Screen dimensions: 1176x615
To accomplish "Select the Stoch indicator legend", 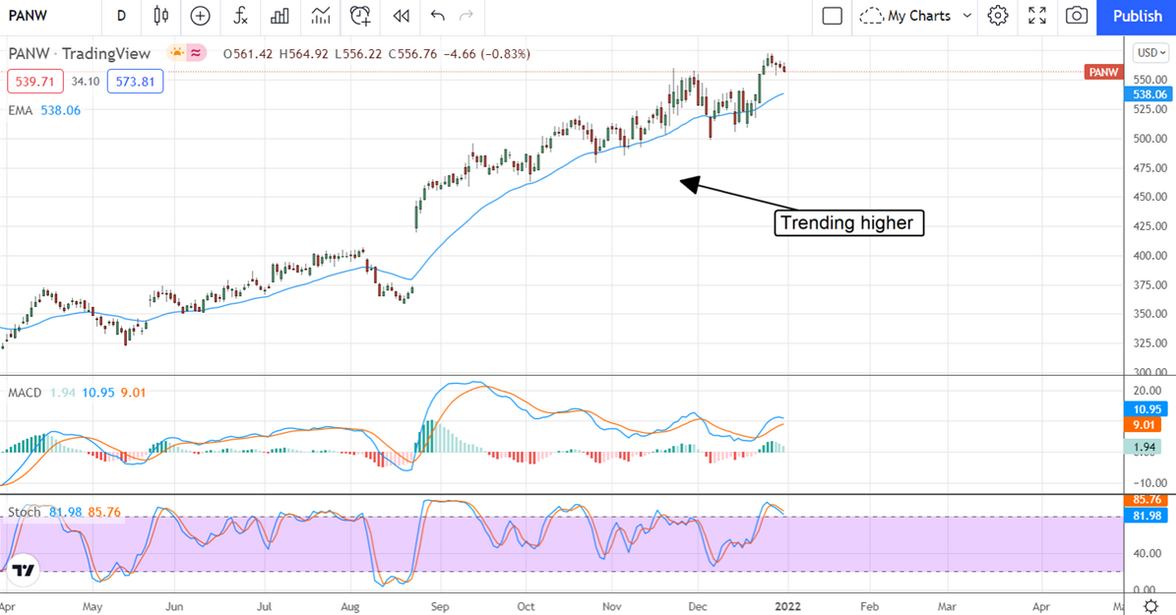I will (24, 512).
